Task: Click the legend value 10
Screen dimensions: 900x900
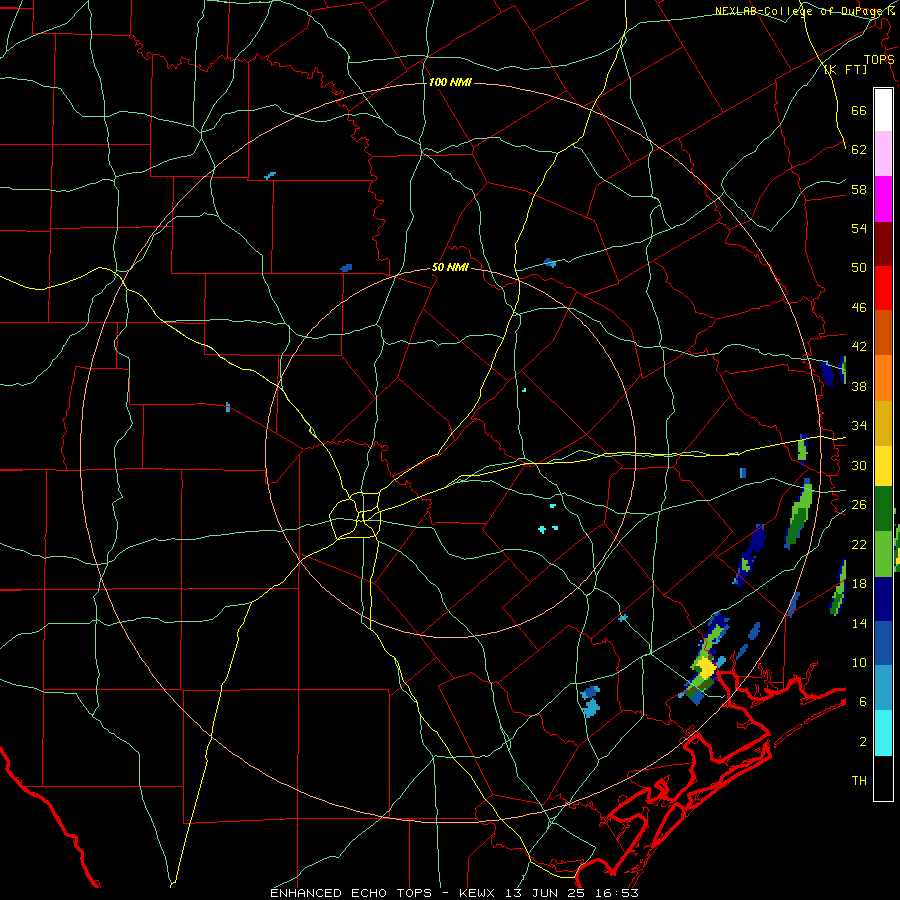Action: pyautogui.click(x=859, y=663)
